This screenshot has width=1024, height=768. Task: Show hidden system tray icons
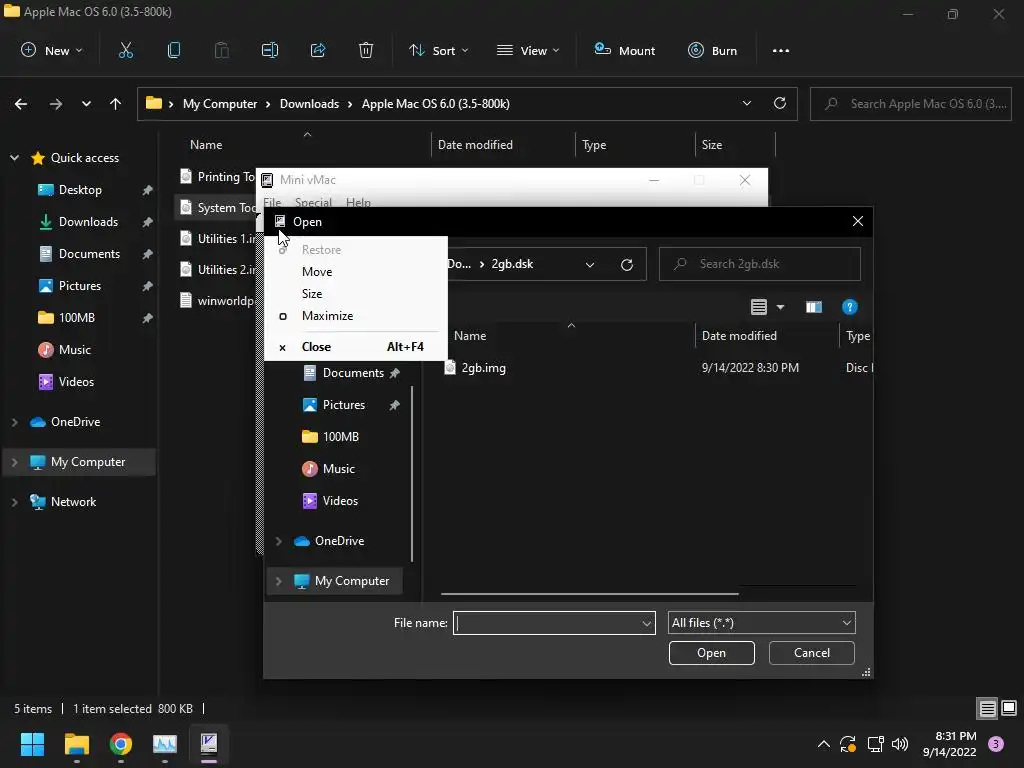coord(824,744)
